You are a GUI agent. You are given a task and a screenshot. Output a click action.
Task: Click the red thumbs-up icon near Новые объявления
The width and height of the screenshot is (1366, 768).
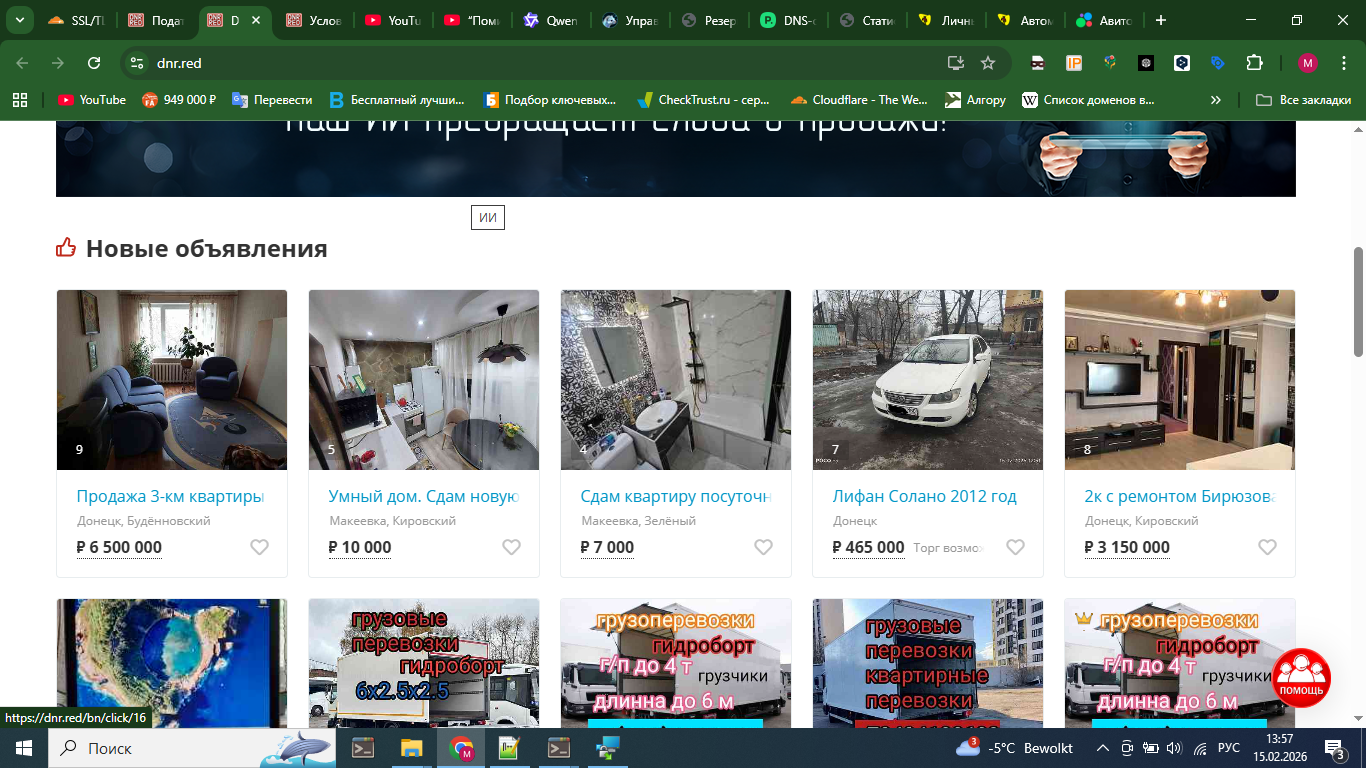[x=64, y=247]
